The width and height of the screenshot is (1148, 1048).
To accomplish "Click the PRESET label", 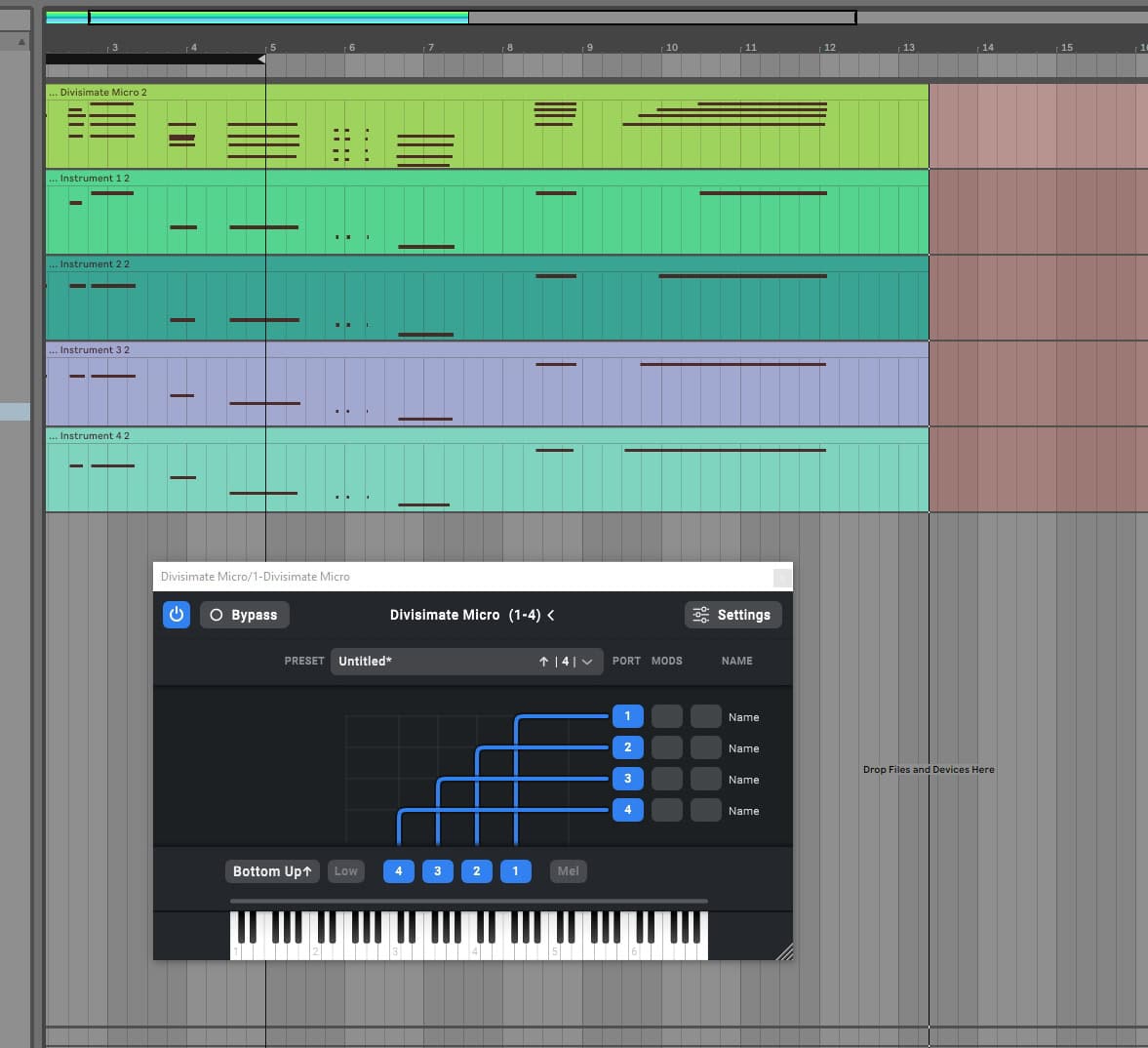I will click(304, 661).
